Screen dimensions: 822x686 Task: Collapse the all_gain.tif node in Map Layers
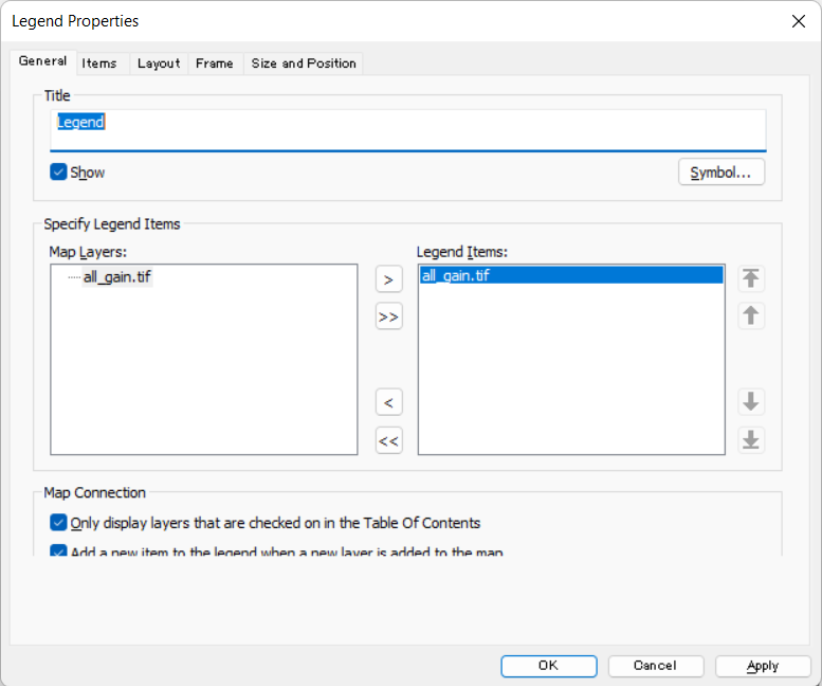pos(74,277)
